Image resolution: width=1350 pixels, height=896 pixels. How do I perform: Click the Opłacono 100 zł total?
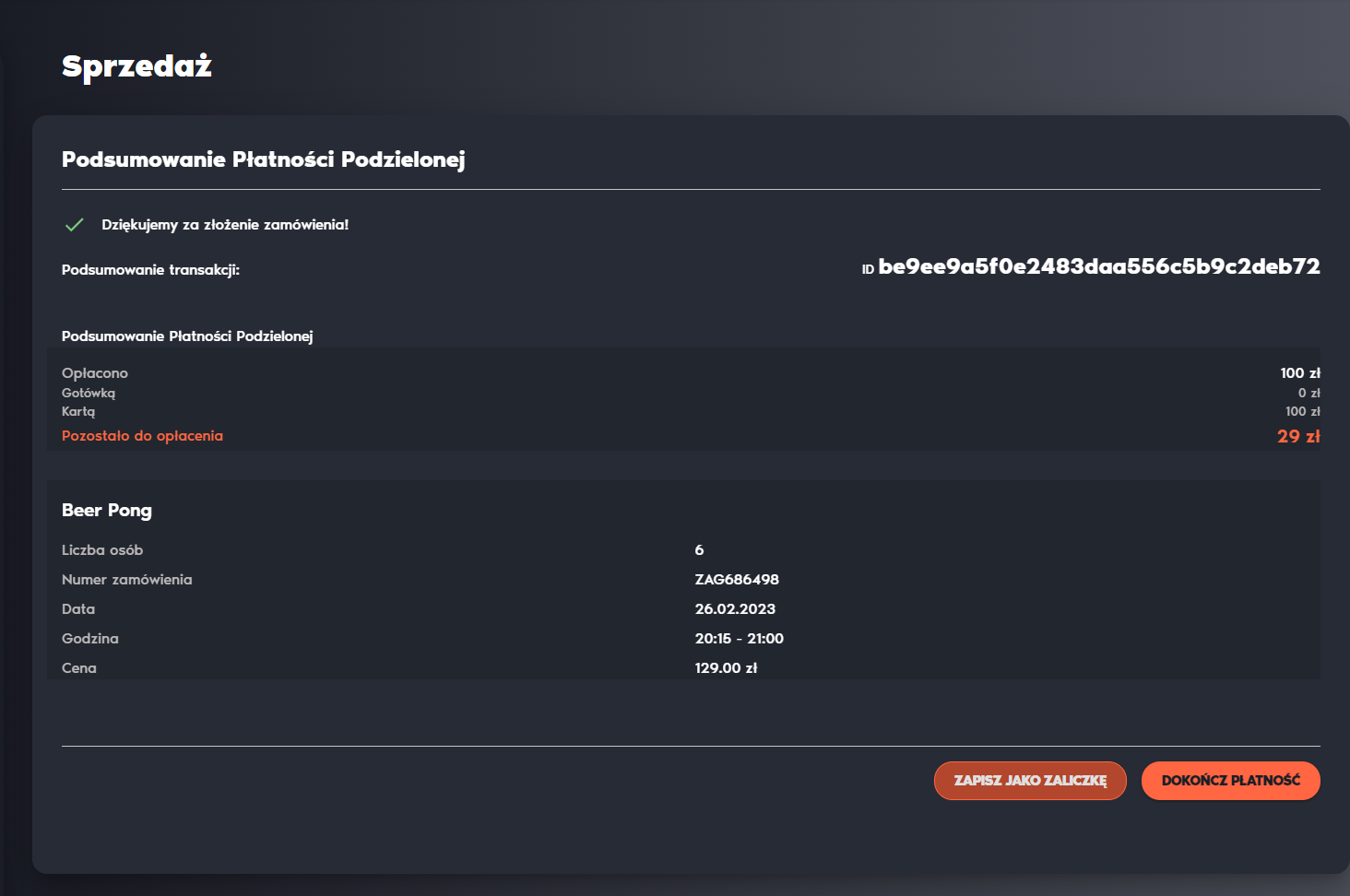click(1300, 373)
